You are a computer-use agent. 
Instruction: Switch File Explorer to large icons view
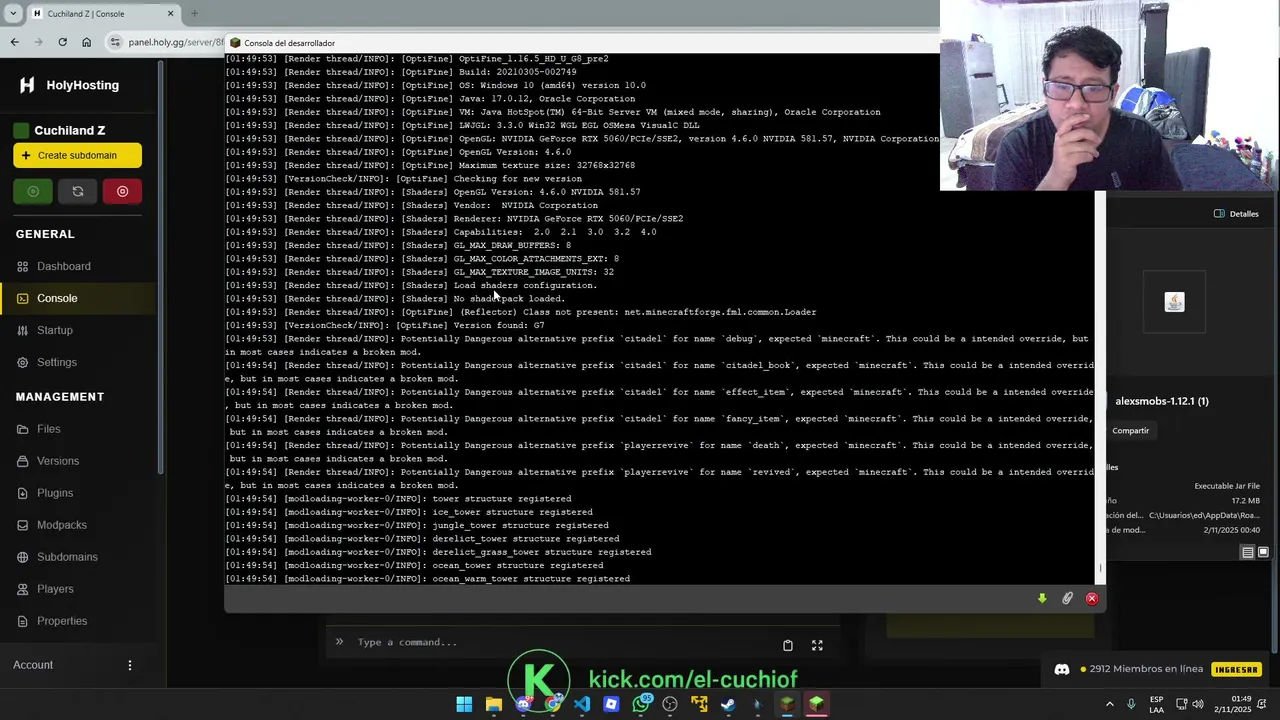tap(1263, 552)
